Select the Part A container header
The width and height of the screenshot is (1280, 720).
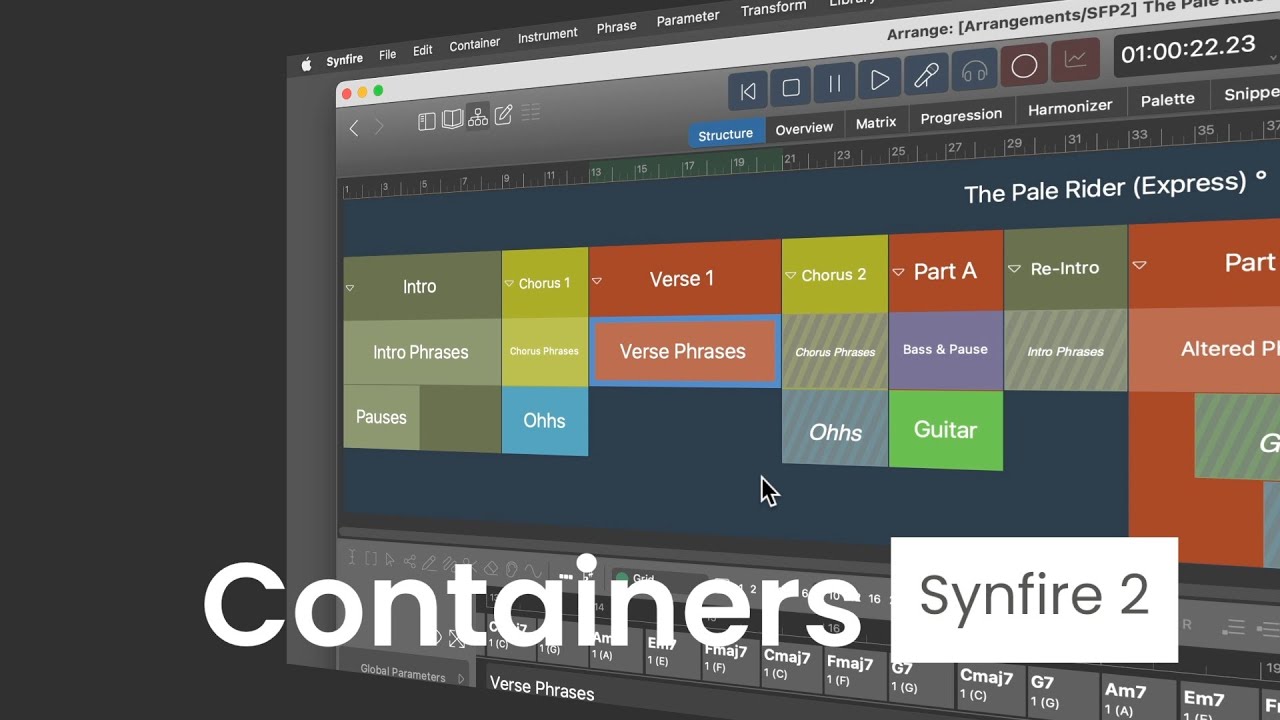pyautogui.click(x=945, y=271)
